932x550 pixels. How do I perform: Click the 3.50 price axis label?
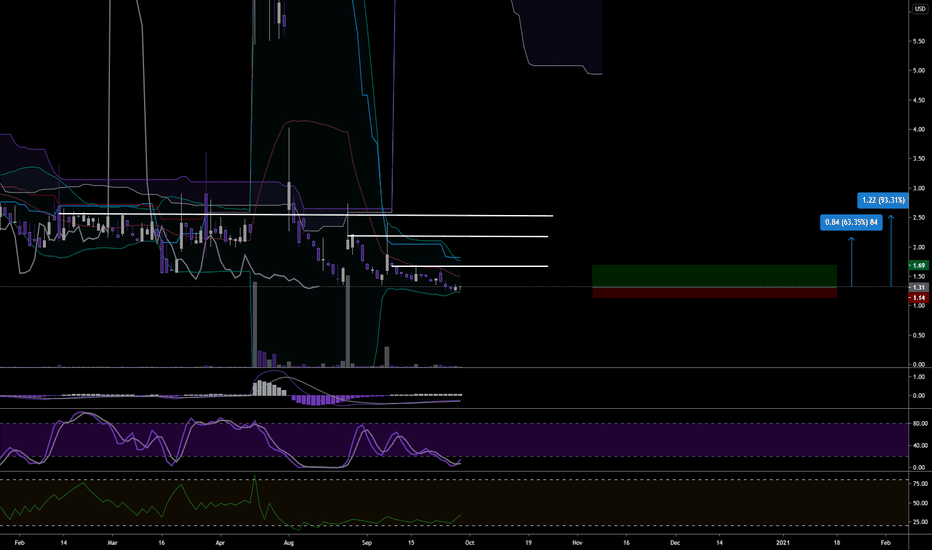click(x=918, y=159)
